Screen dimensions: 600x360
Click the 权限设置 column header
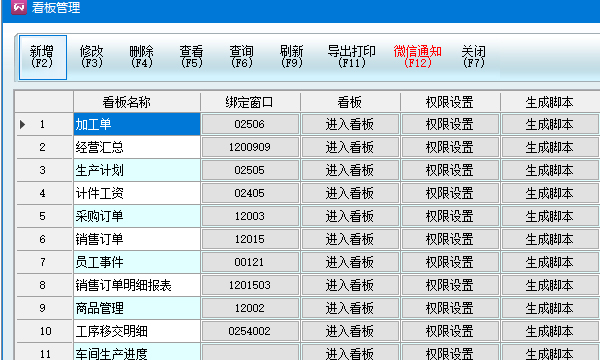point(450,102)
